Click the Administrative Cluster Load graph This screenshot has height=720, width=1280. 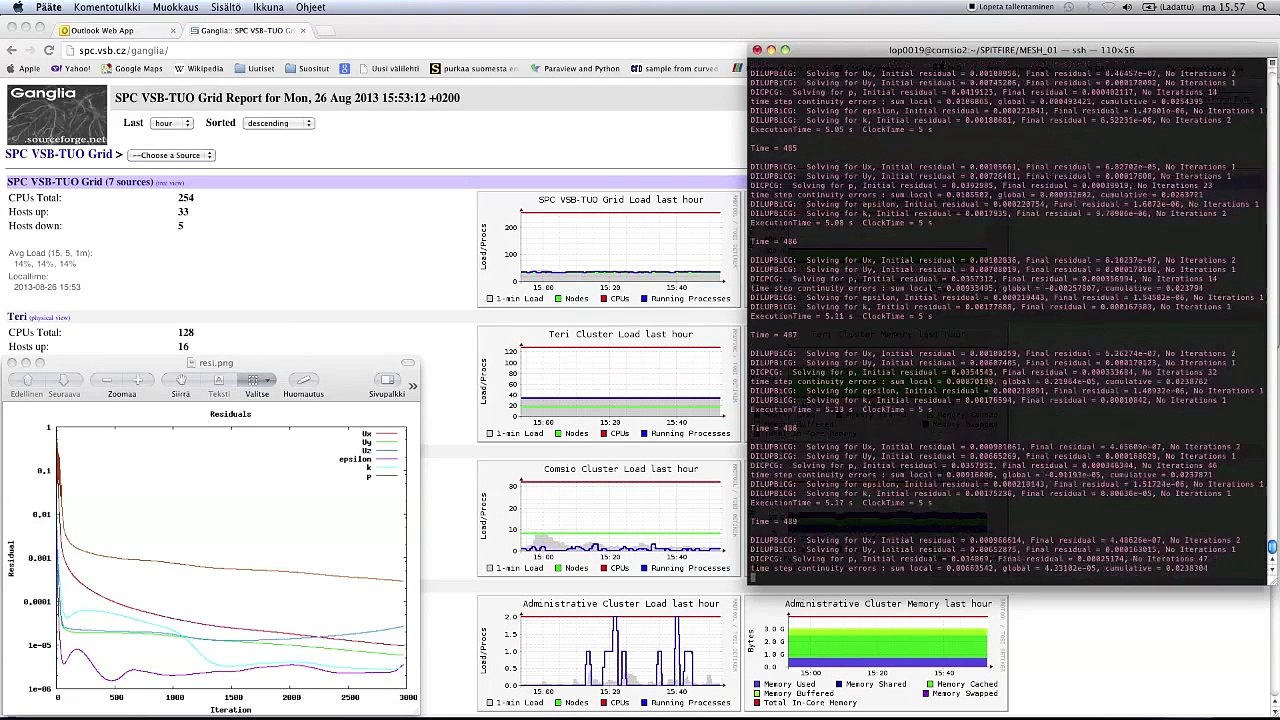click(x=609, y=653)
